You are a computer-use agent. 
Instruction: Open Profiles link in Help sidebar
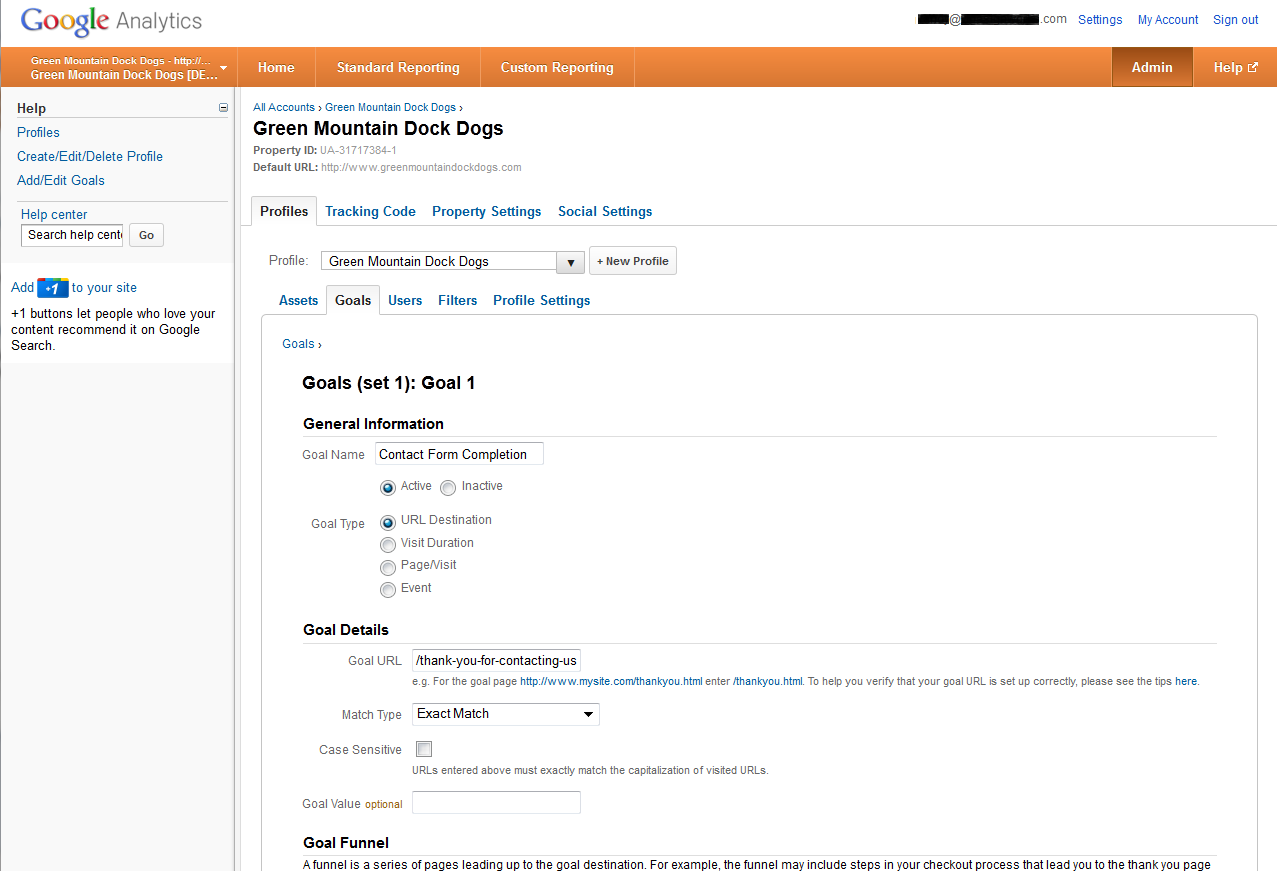[x=38, y=132]
